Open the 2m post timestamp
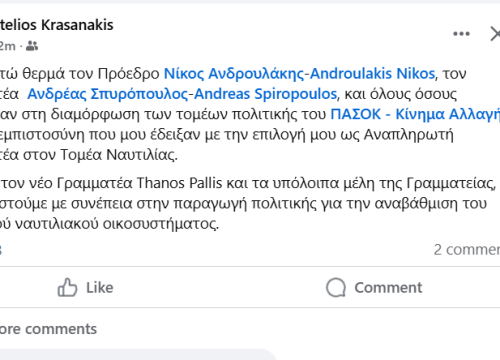 (x=7, y=46)
